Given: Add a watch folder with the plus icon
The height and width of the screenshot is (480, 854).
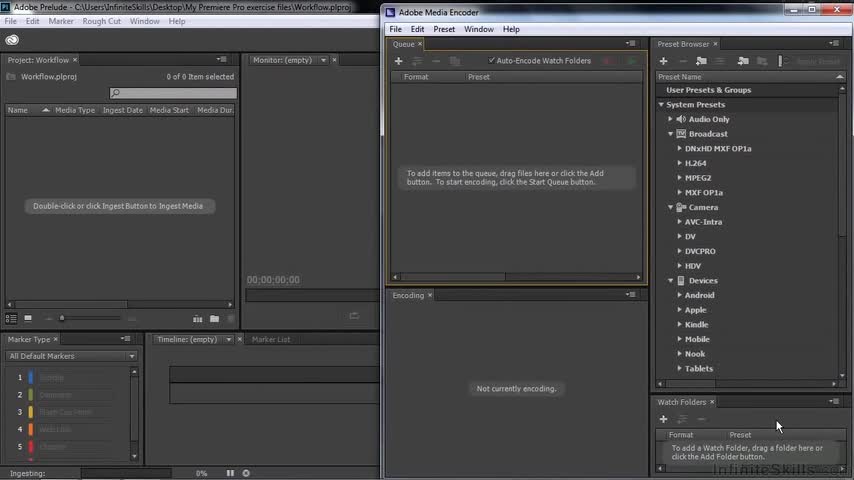Looking at the screenshot, I should click(663, 419).
